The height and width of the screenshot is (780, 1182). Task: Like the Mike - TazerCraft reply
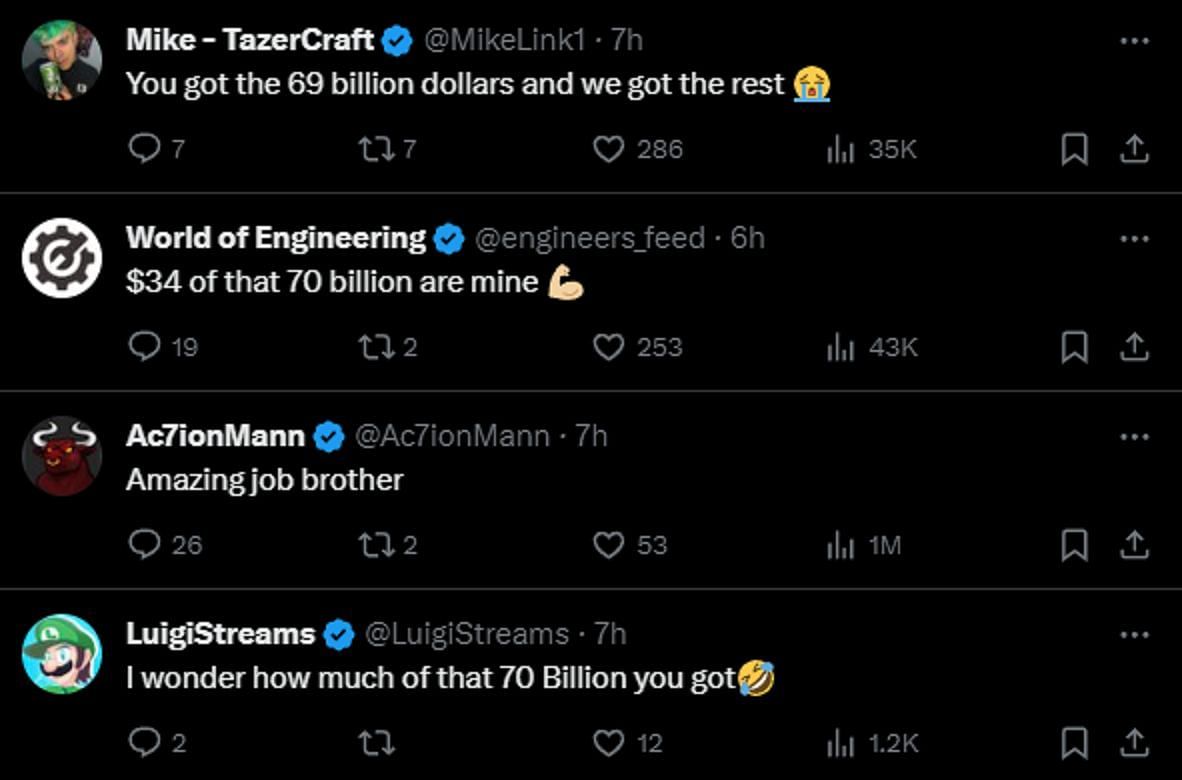point(609,150)
